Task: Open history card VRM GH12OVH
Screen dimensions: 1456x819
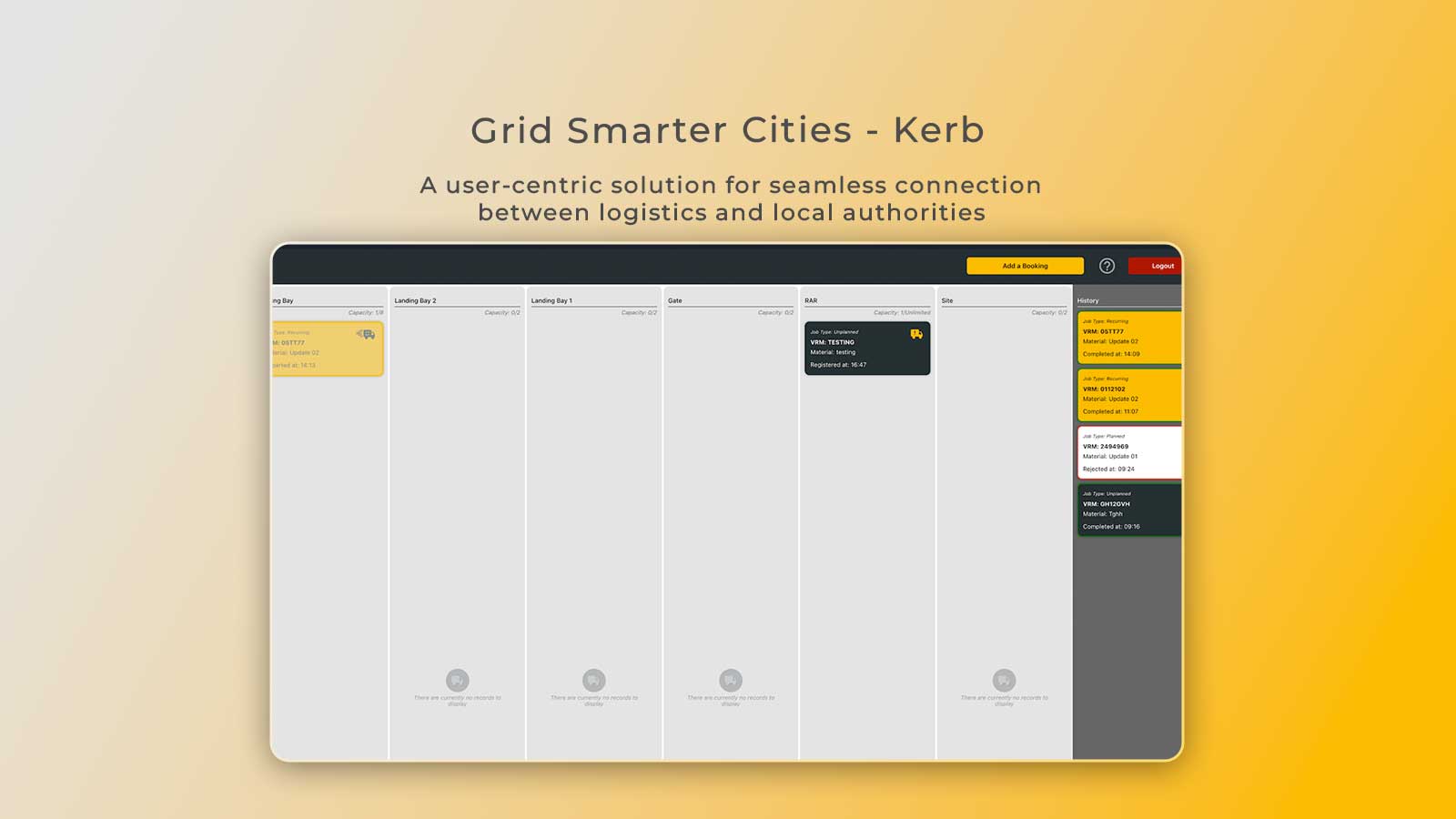Action: tap(1129, 510)
